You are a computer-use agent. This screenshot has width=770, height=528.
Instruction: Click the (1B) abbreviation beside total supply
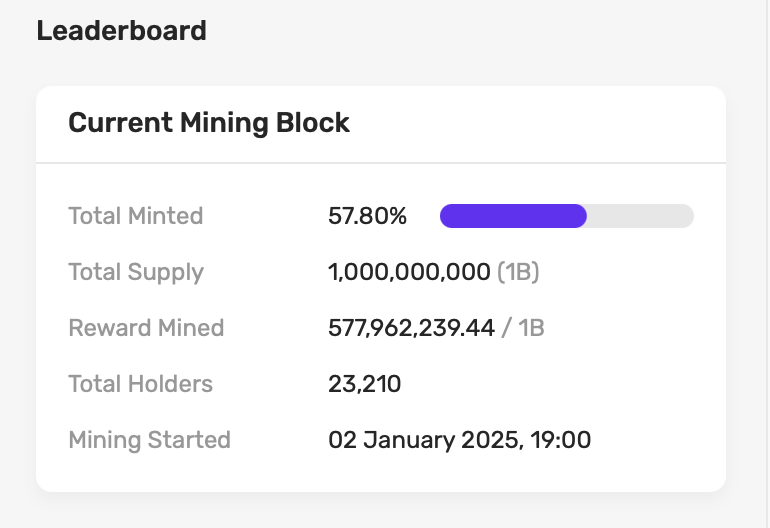point(518,272)
